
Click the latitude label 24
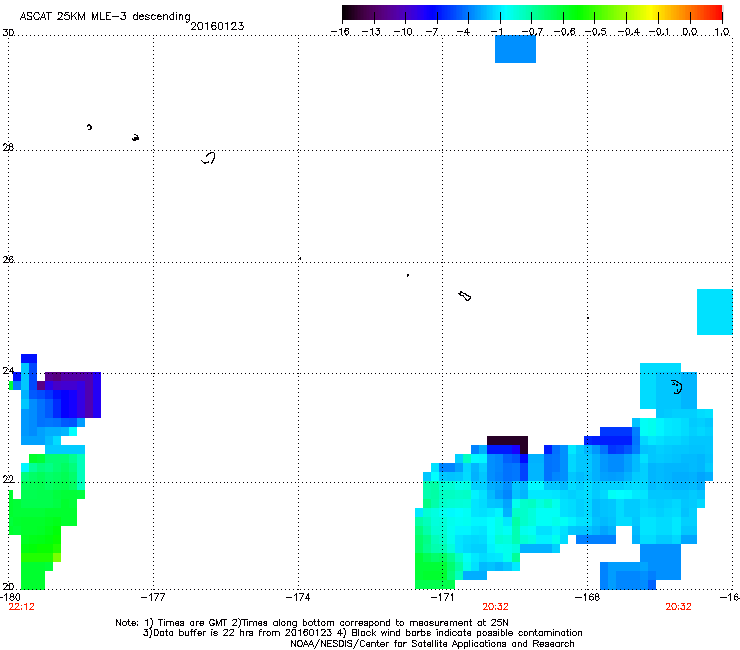[8, 371]
